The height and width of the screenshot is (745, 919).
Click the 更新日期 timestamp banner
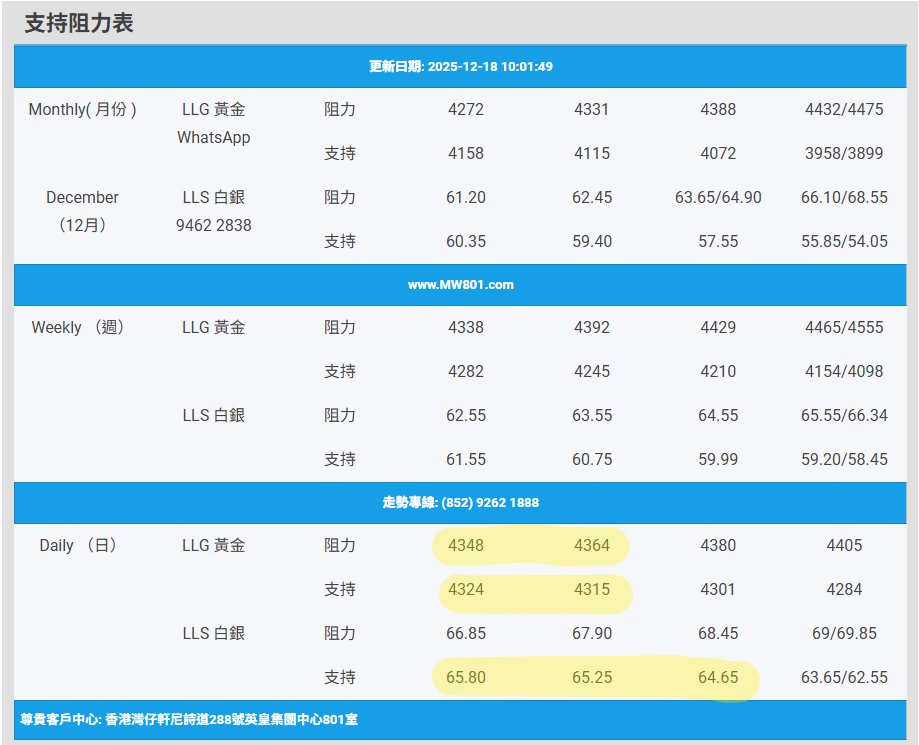460,67
